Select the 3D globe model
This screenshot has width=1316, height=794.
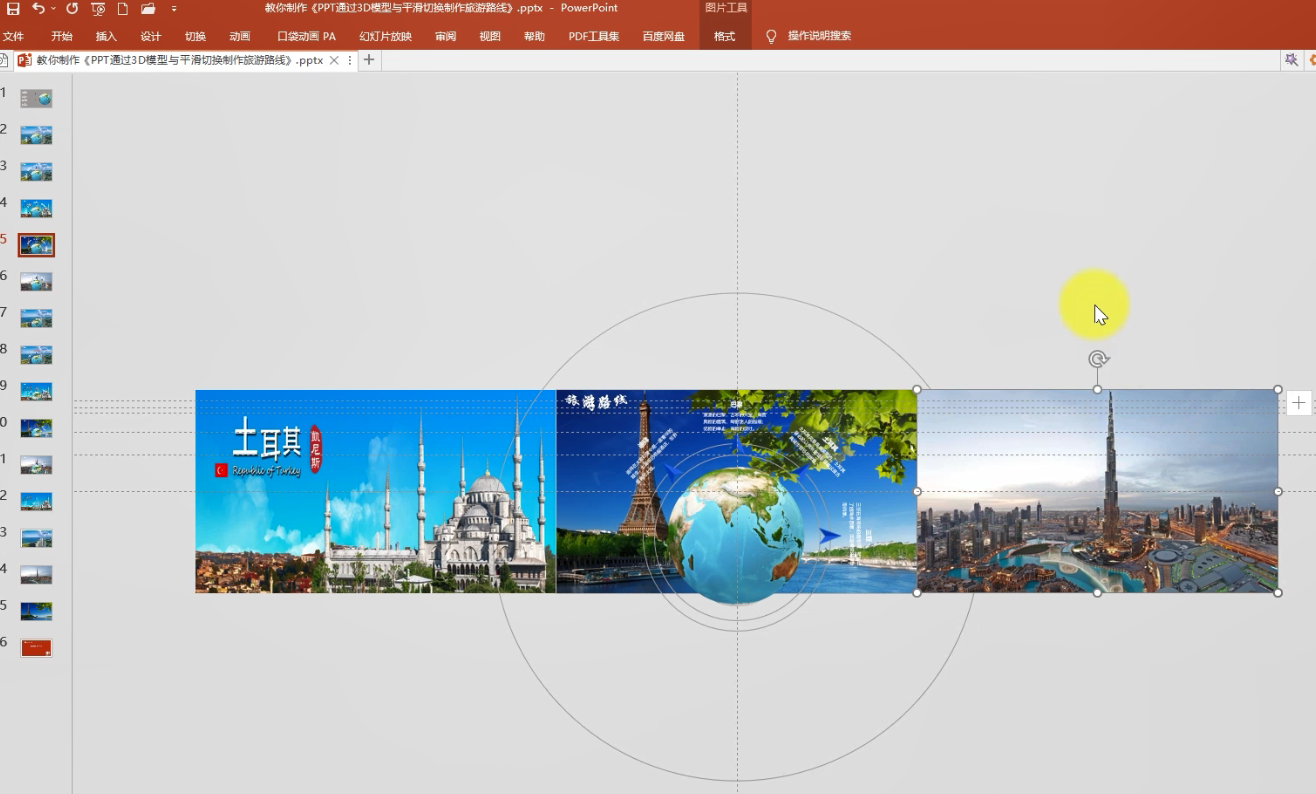click(735, 535)
